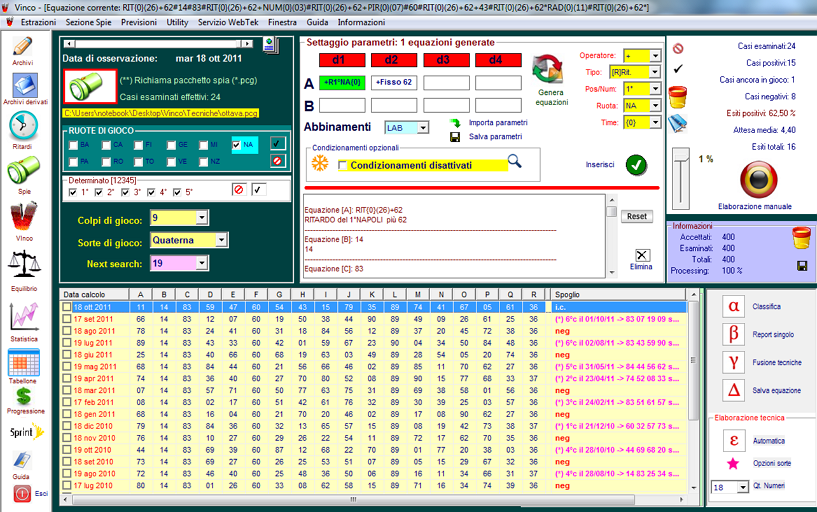Click the alpha Classifica icon
The width and height of the screenshot is (817, 512).
point(734,306)
